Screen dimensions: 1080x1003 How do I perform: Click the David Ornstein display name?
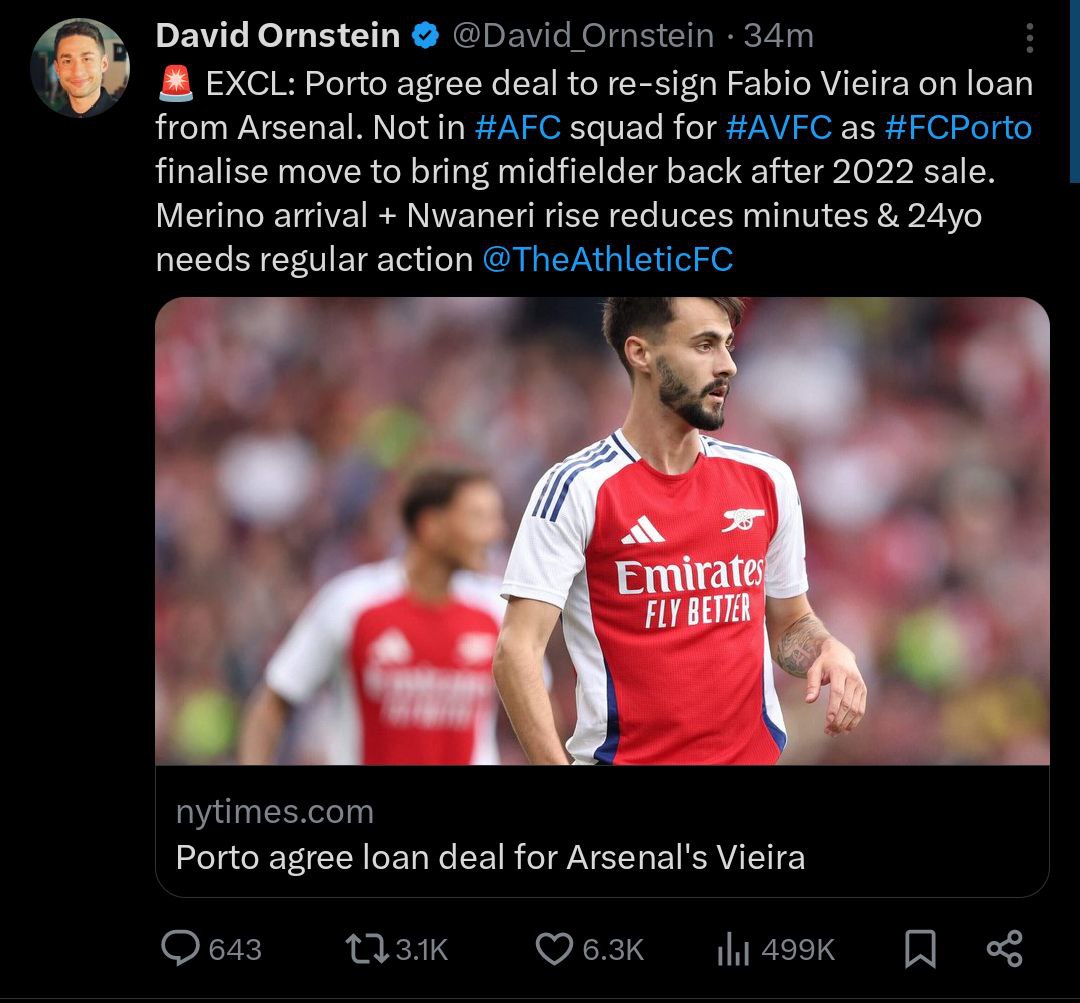click(x=278, y=37)
